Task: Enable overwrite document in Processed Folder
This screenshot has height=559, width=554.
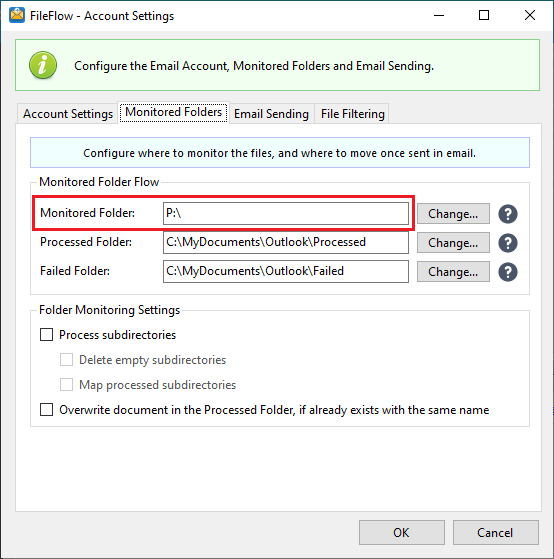Action: tap(46, 410)
